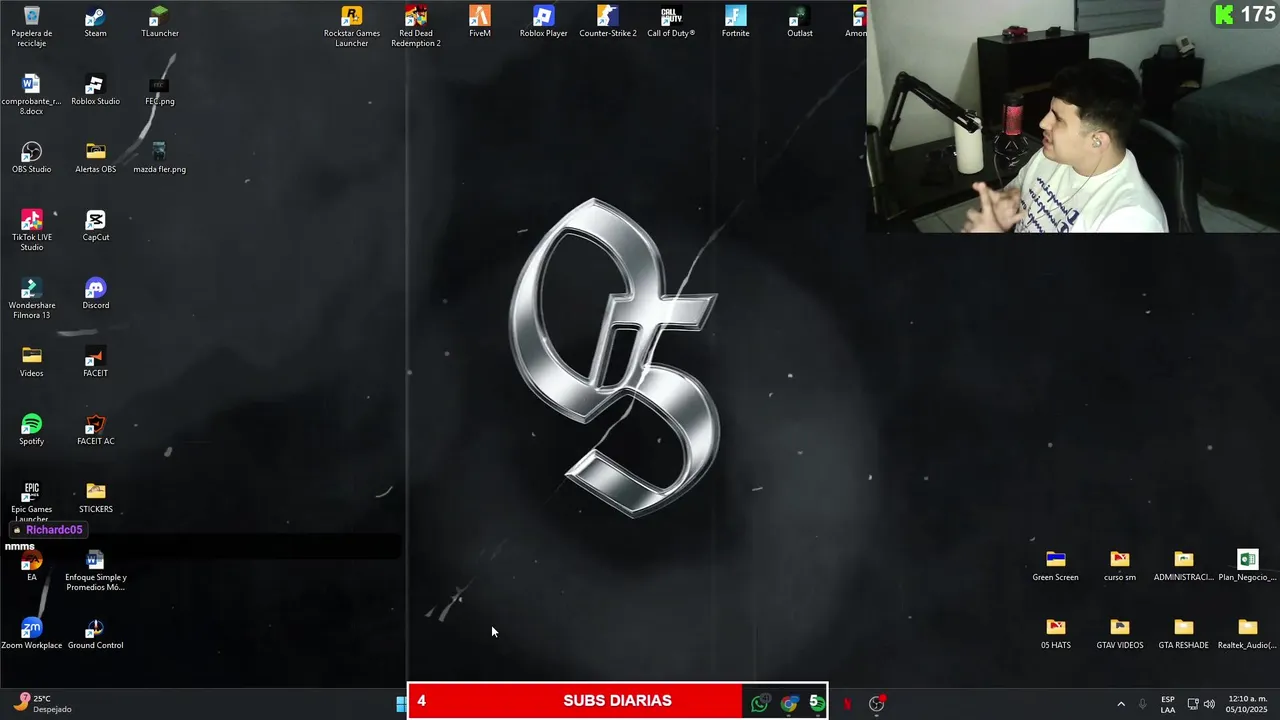
Task: Select the Wondershare Filmora 13 shortcut
Action: coord(32,299)
